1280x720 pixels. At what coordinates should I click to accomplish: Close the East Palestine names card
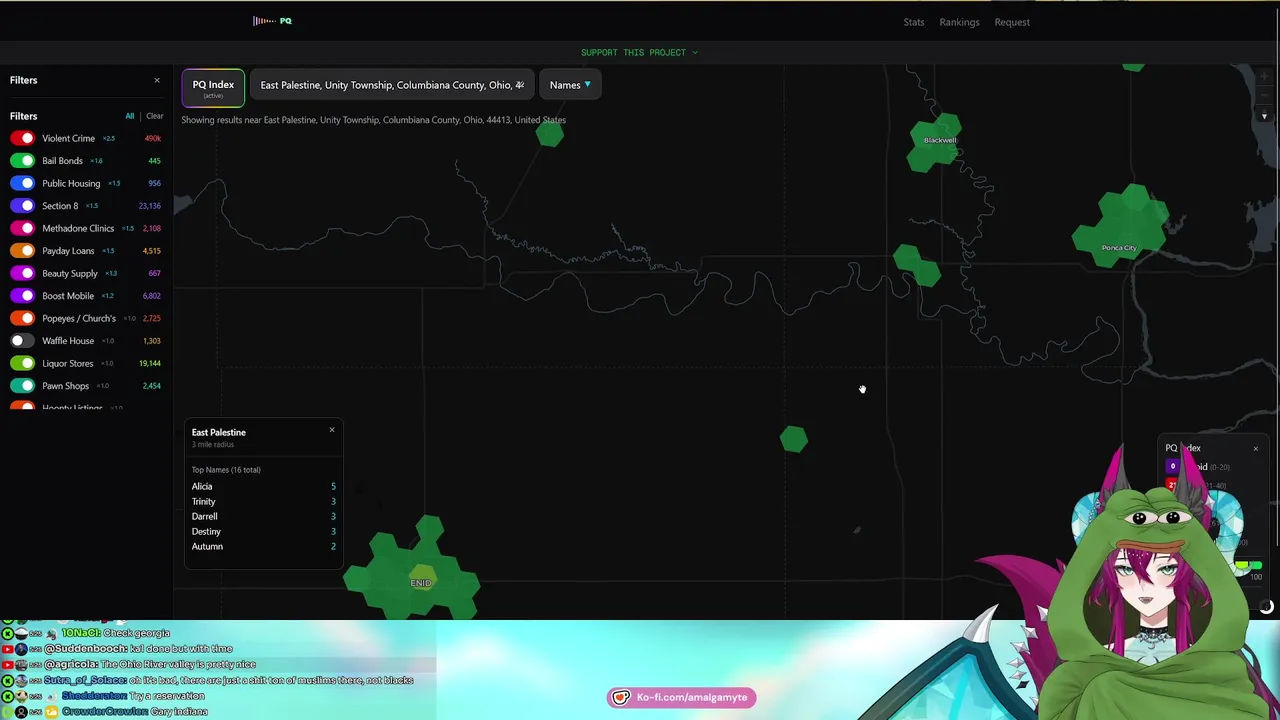click(x=332, y=430)
